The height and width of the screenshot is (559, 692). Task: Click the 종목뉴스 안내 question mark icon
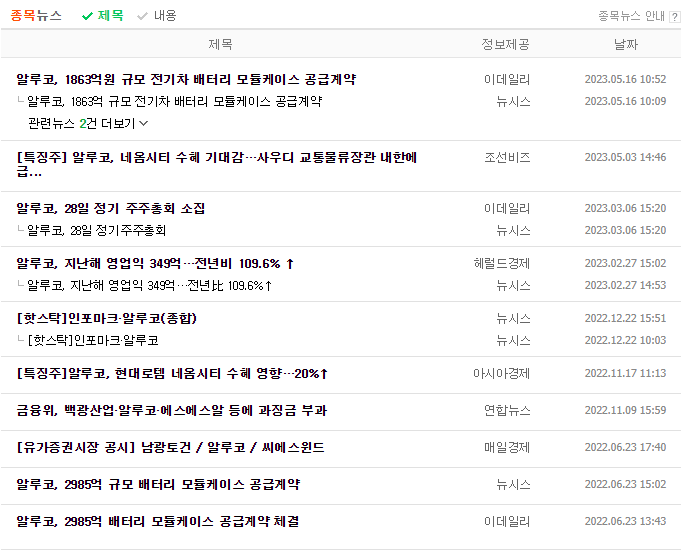674,17
